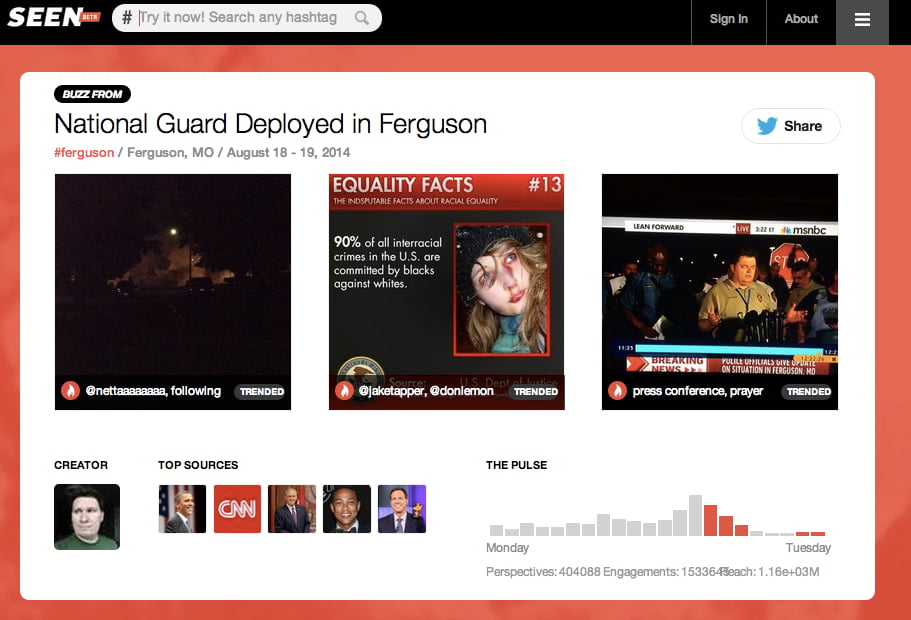Click The Pulse heading

[x=517, y=465]
